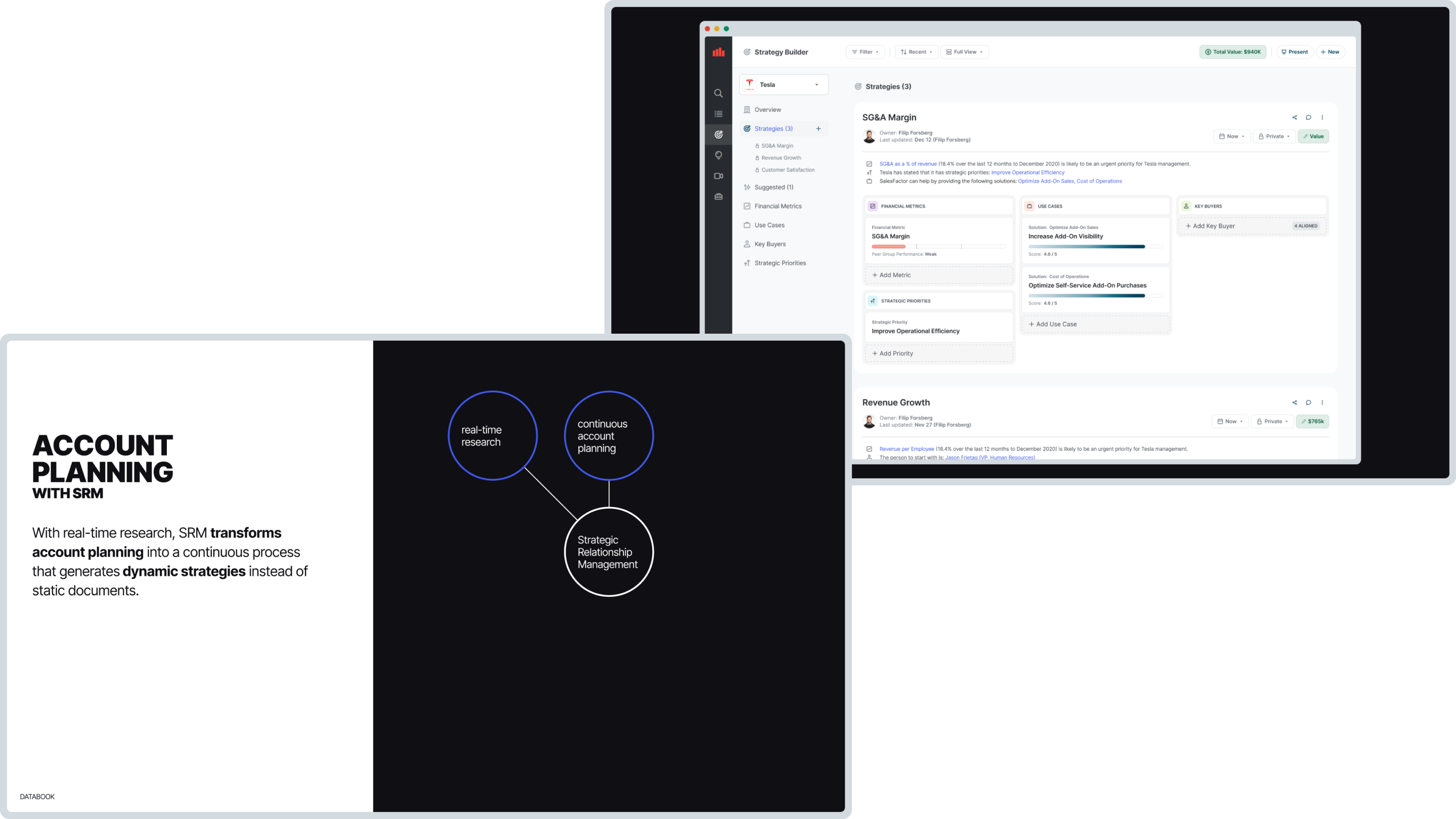Click the Strategy Builder title icon
Image resolution: width=1456 pixels, height=819 pixels.
[747, 52]
